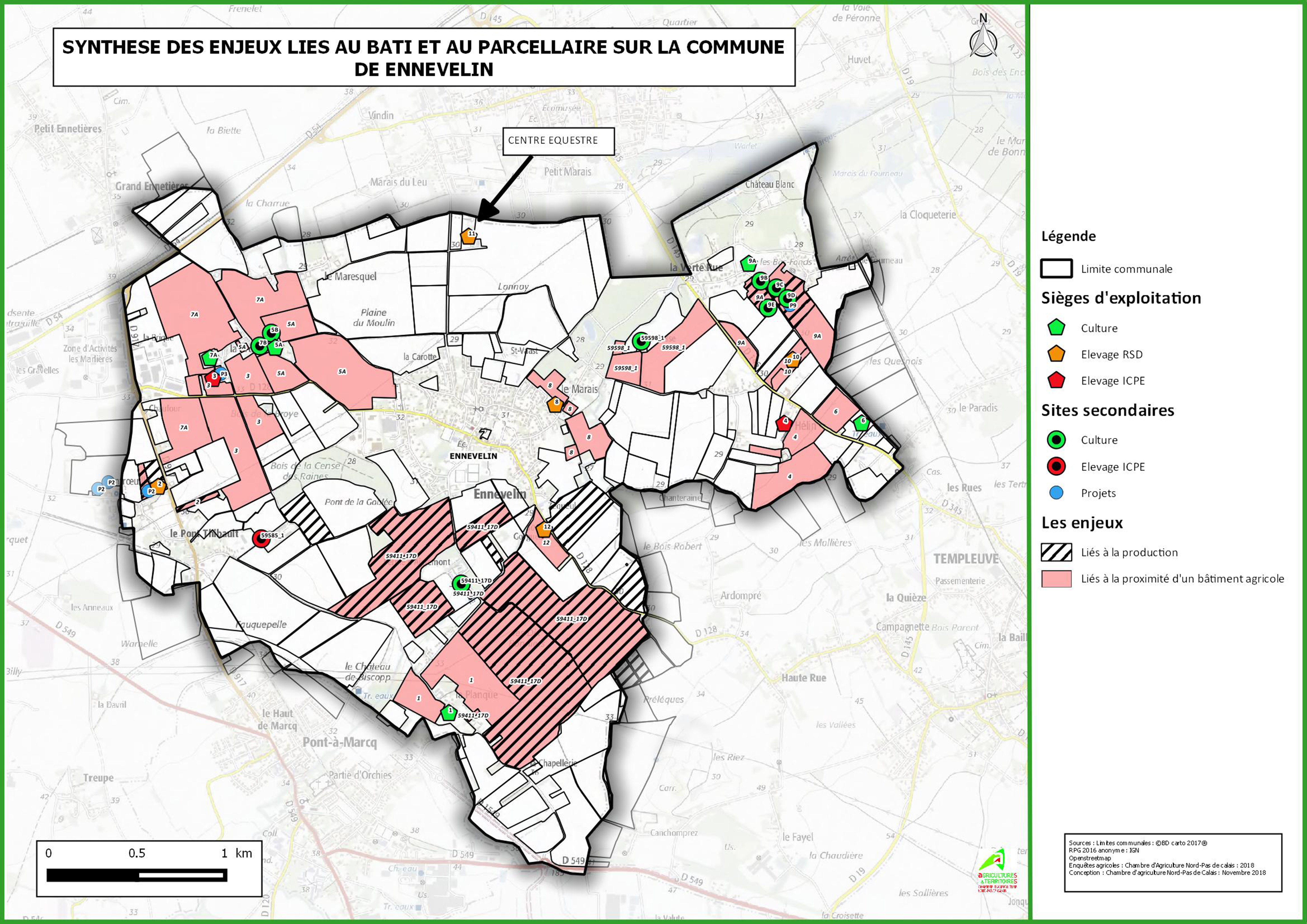
Task: Click the 'Projets' legend text
Action: coord(1098,493)
